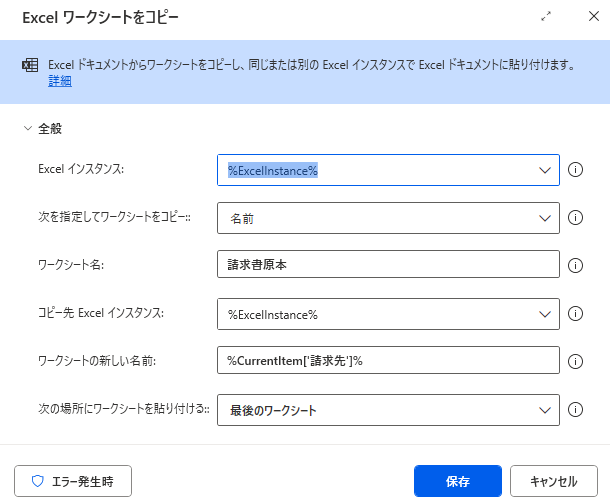Click the ワークシートの新しい名前 input field
The image size is (610, 503).
click(x=388, y=360)
